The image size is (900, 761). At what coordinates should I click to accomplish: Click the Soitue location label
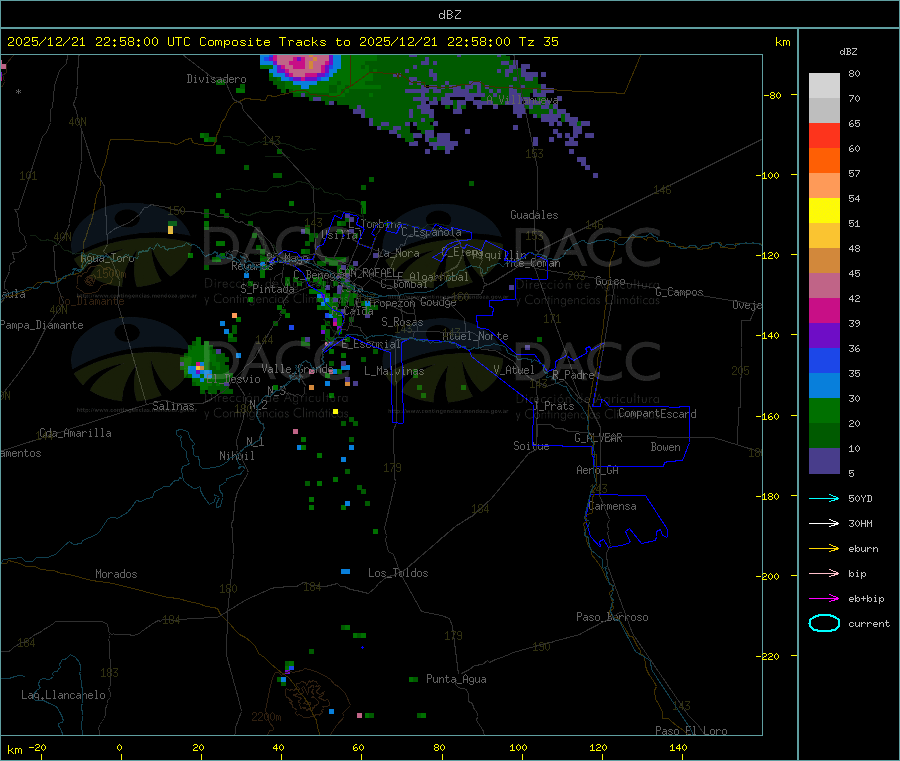(x=531, y=446)
